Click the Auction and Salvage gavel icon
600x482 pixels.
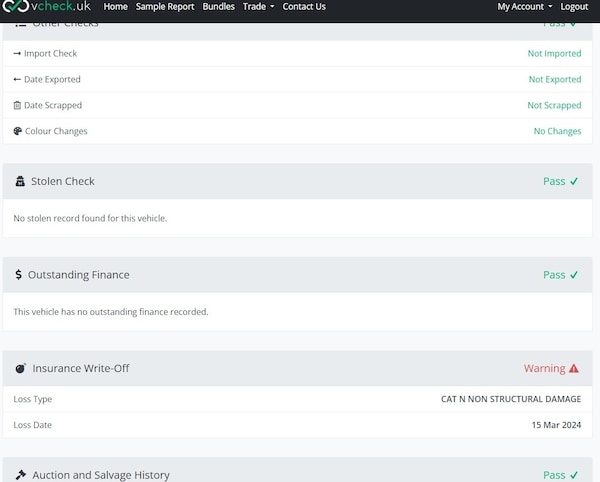[20, 475]
